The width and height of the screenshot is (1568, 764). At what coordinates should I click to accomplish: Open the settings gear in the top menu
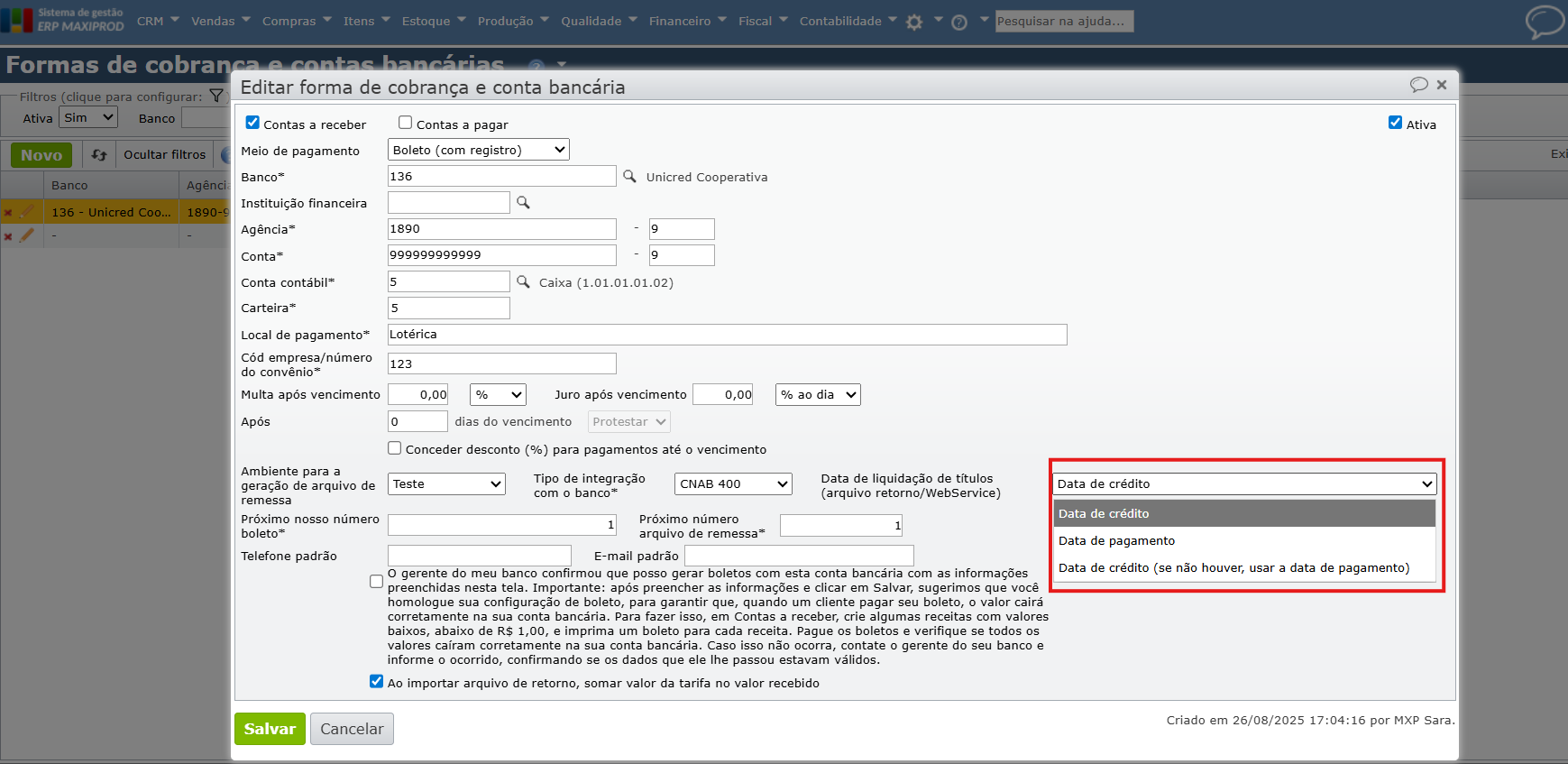[914, 22]
